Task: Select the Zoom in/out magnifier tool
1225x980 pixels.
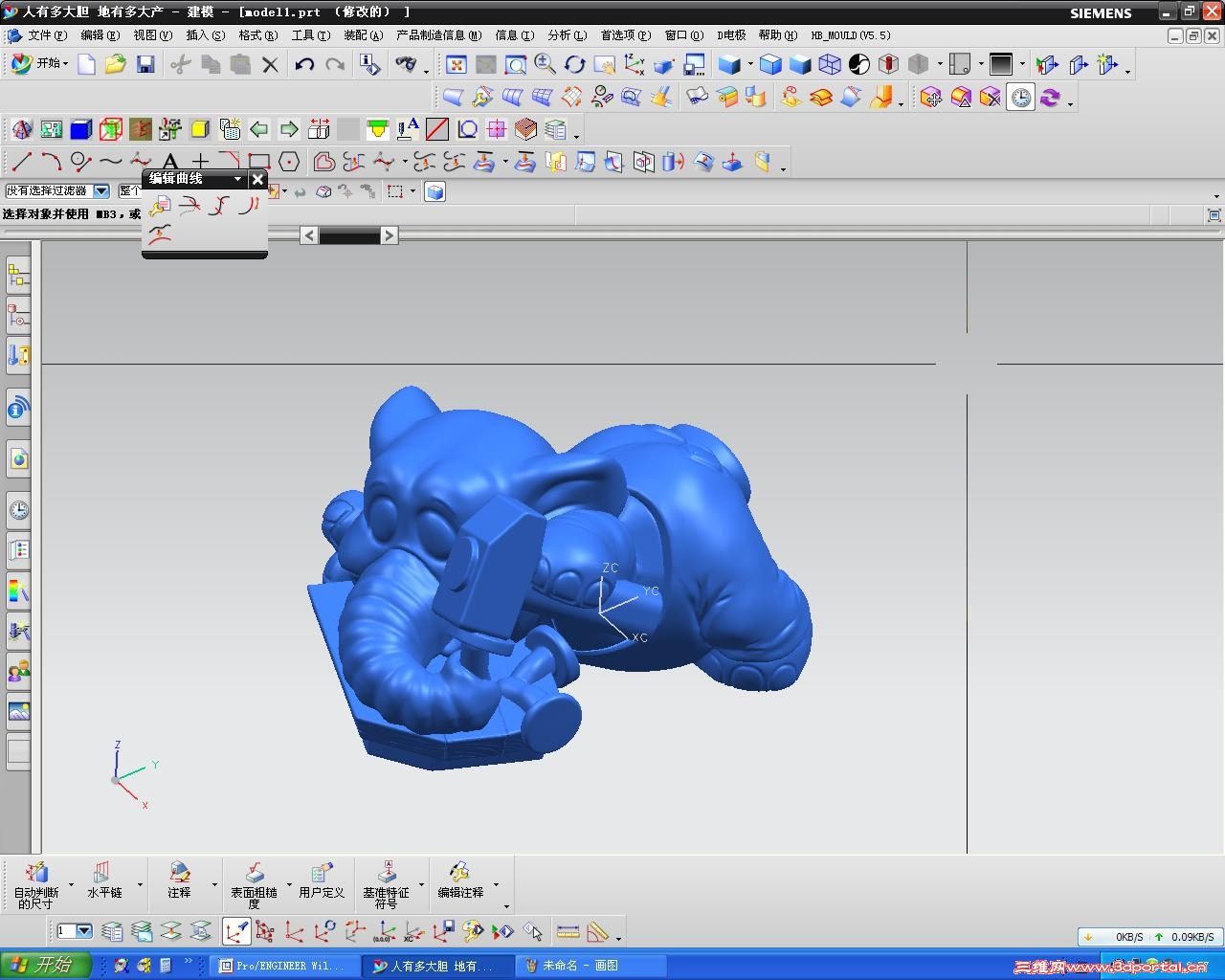Action: click(545, 64)
